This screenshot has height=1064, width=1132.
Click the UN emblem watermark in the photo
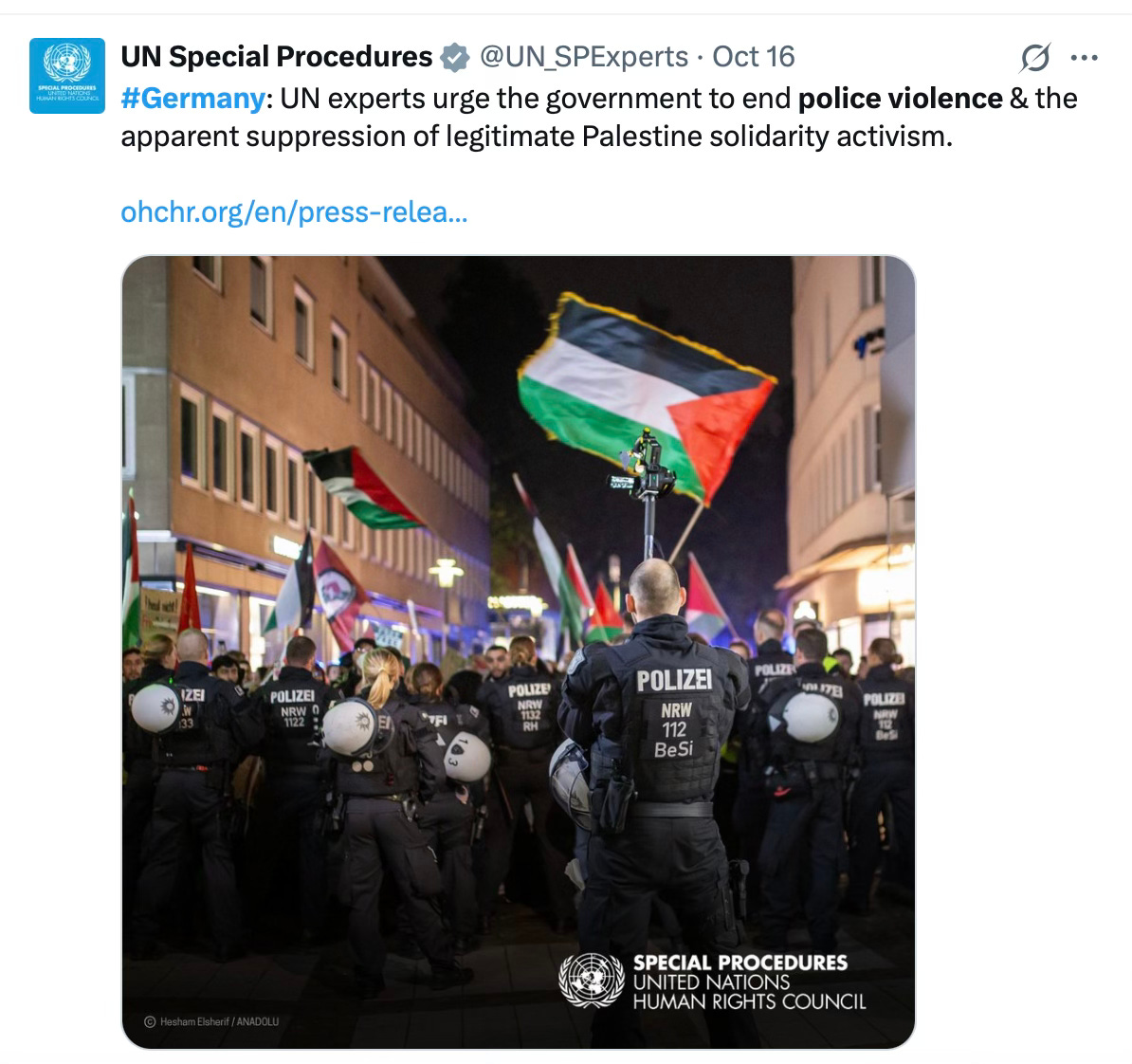coord(592,981)
